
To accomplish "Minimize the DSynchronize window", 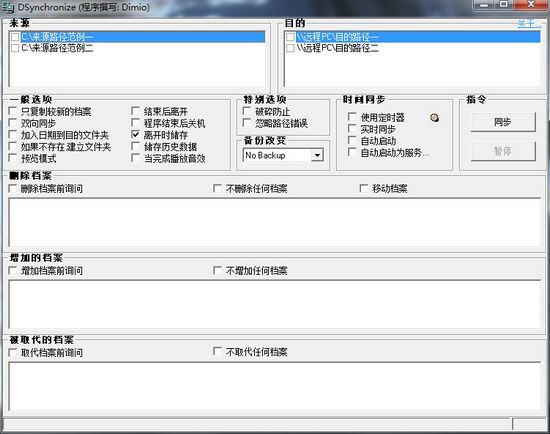I will pos(484,5).
